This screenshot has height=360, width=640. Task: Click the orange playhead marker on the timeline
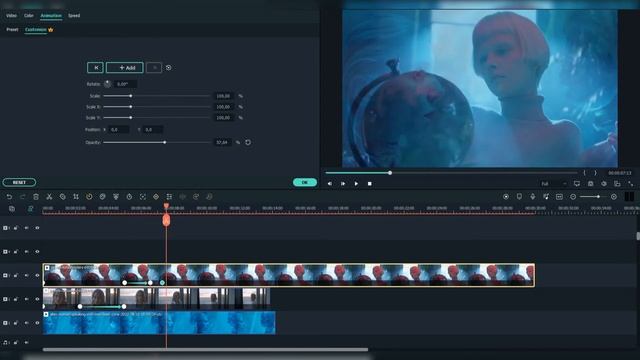tap(167, 220)
